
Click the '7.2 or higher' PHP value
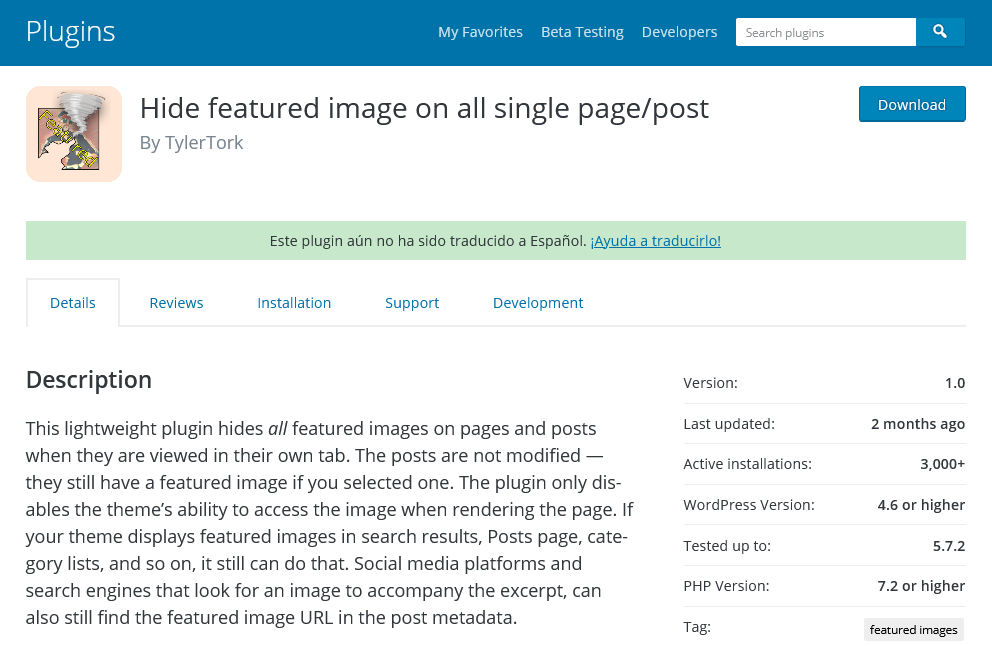point(921,587)
